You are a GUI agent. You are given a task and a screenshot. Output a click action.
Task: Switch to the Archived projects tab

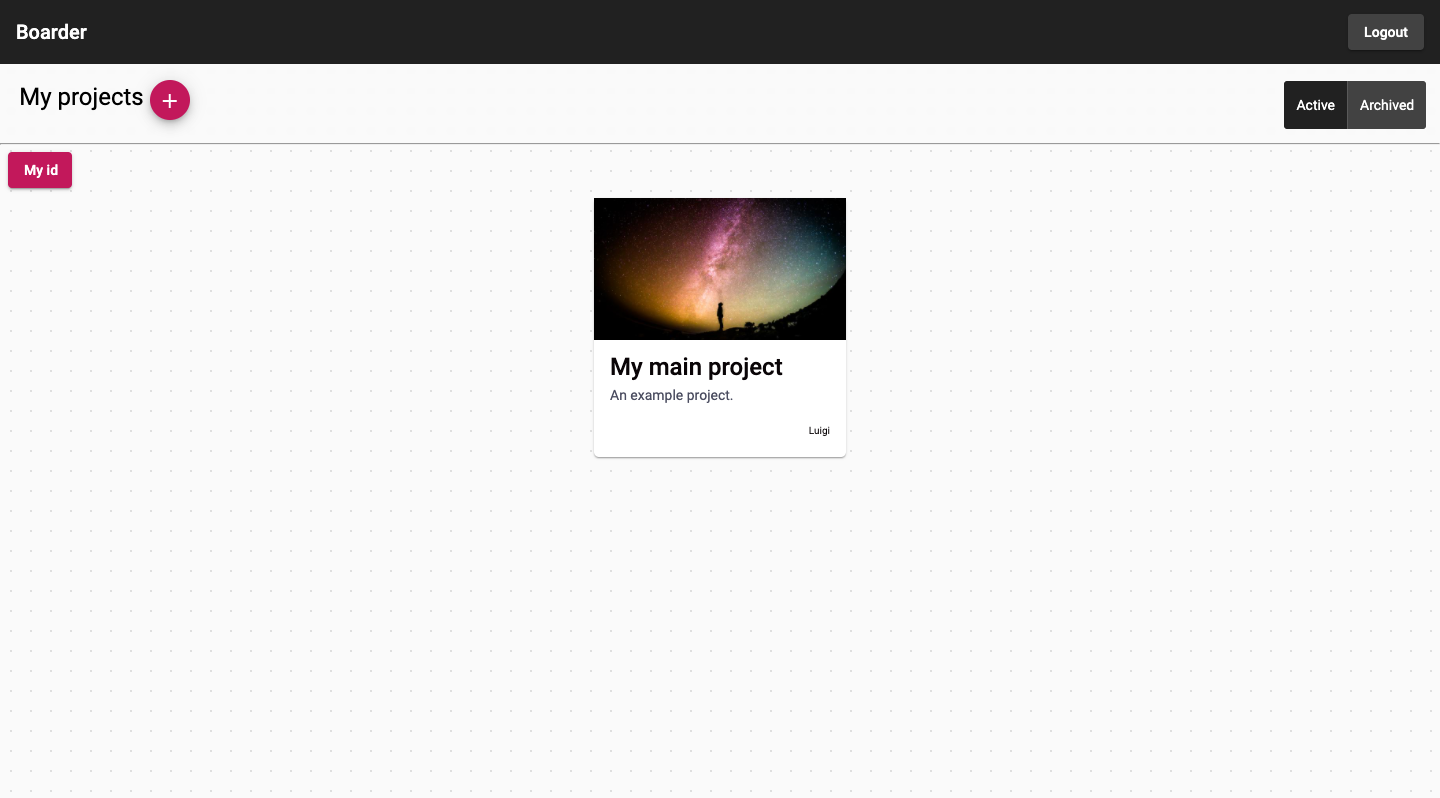tap(1387, 105)
